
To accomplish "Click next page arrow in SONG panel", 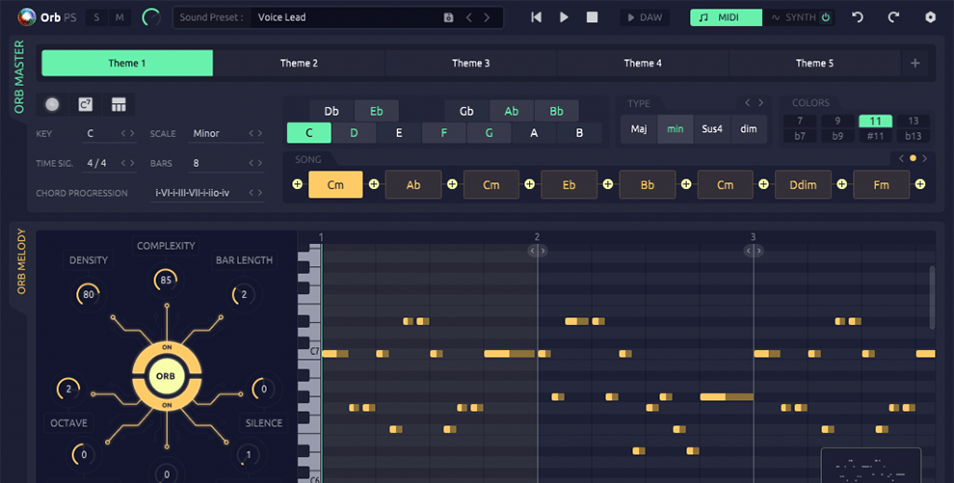I will 925,158.
